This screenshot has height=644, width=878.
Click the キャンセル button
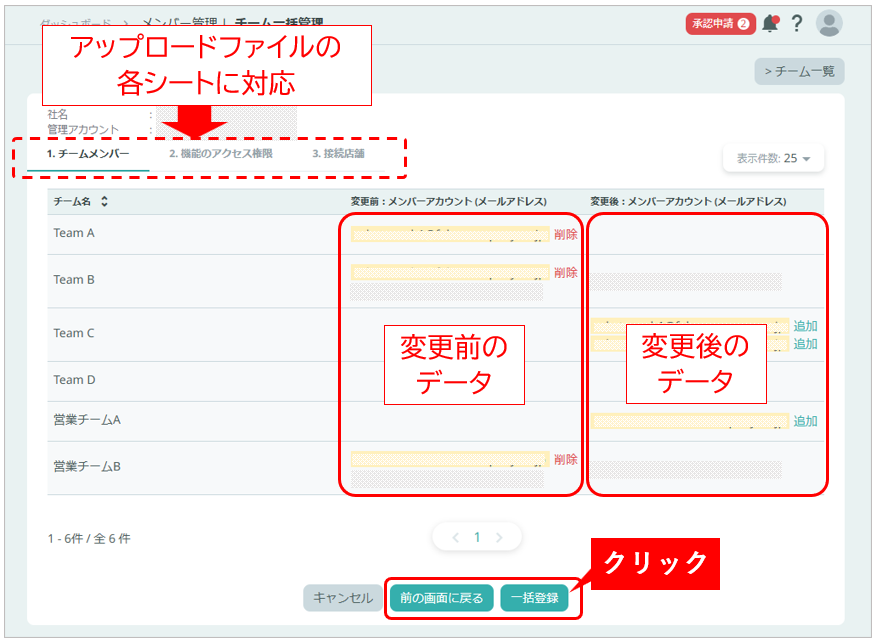tap(343, 598)
